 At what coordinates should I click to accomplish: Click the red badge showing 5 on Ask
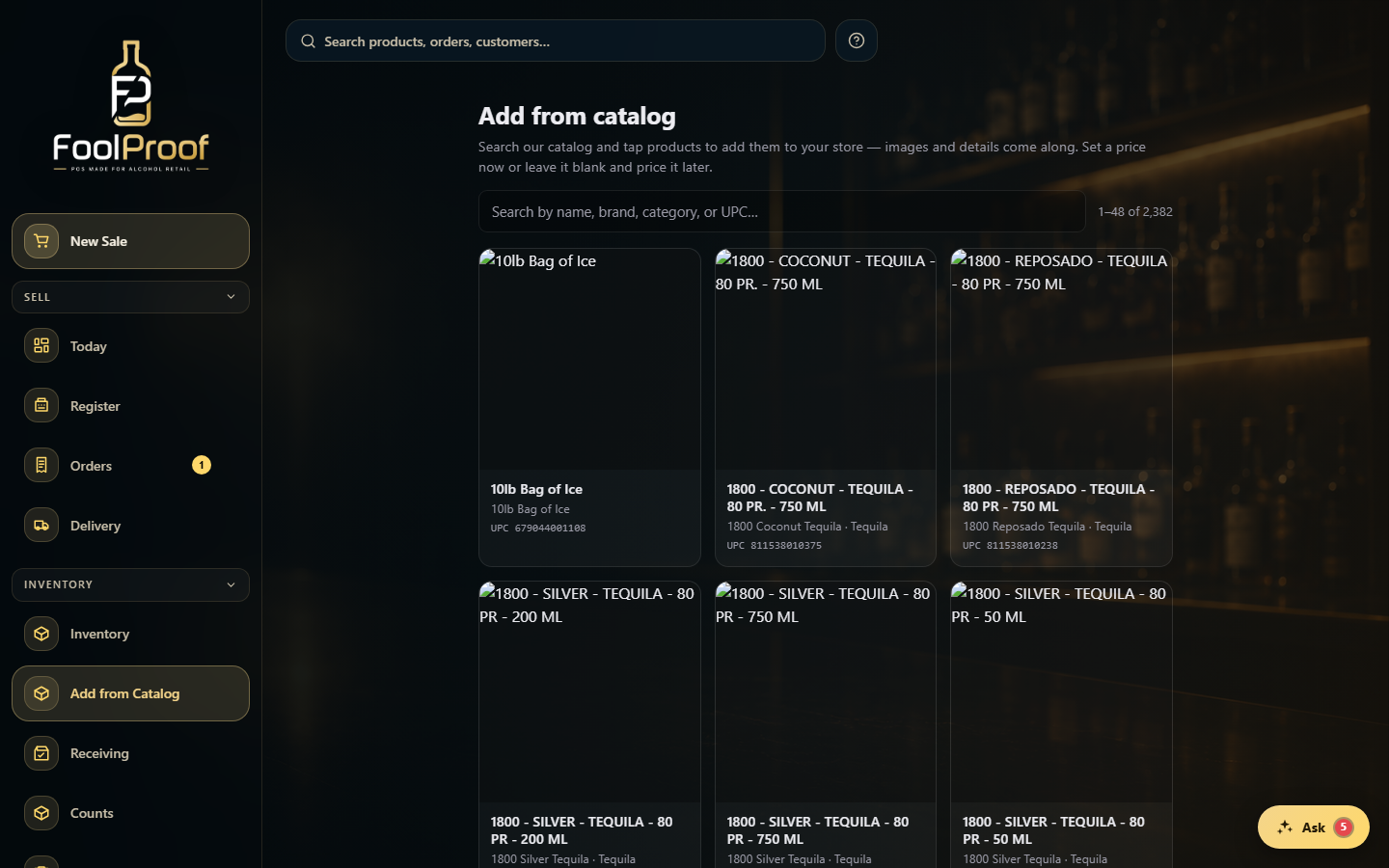[1344, 827]
